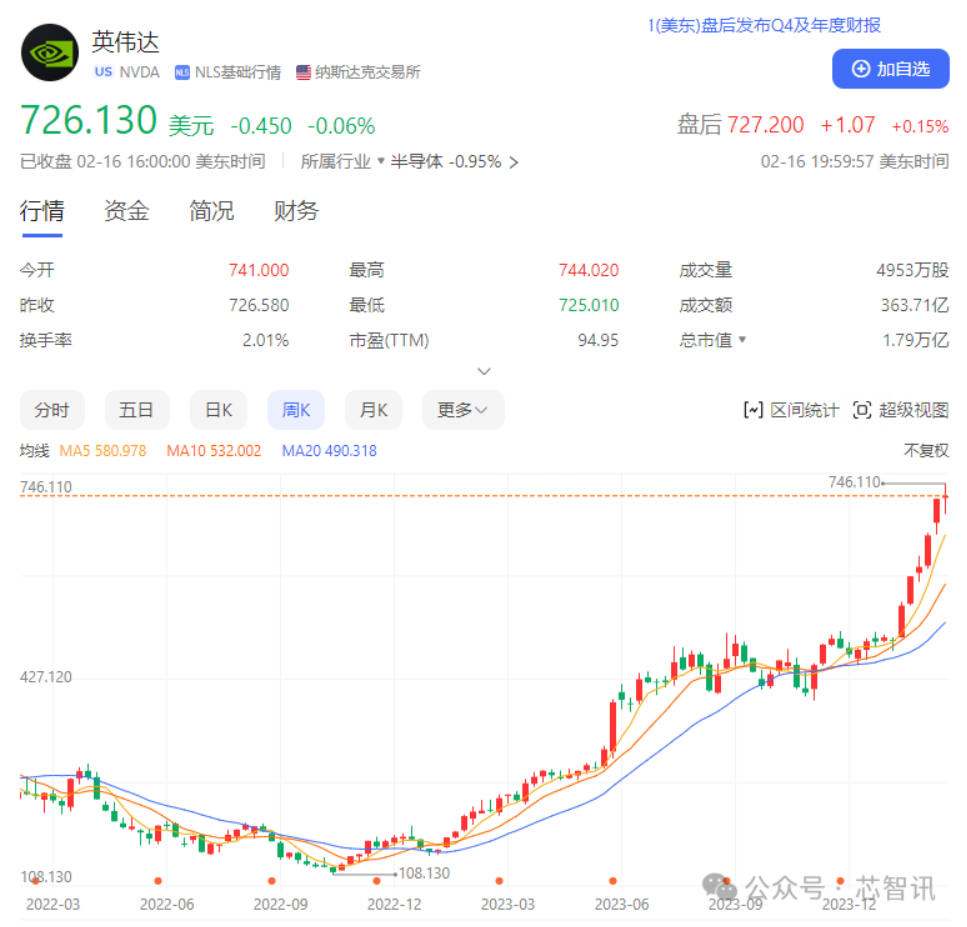Click the 总市值 value 1.79万亿
The image size is (967, 927).
[915, 340]
